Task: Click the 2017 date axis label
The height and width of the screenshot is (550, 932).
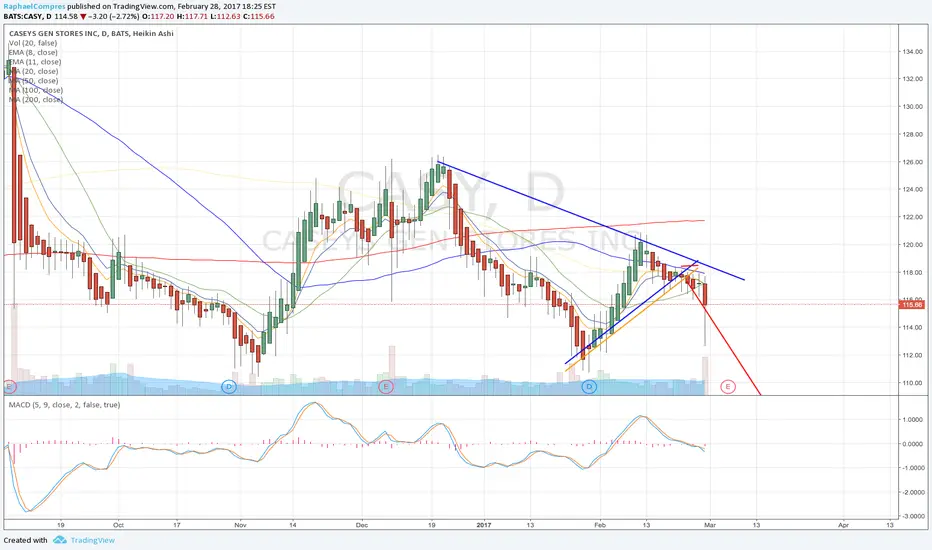Action: (484, 525)
